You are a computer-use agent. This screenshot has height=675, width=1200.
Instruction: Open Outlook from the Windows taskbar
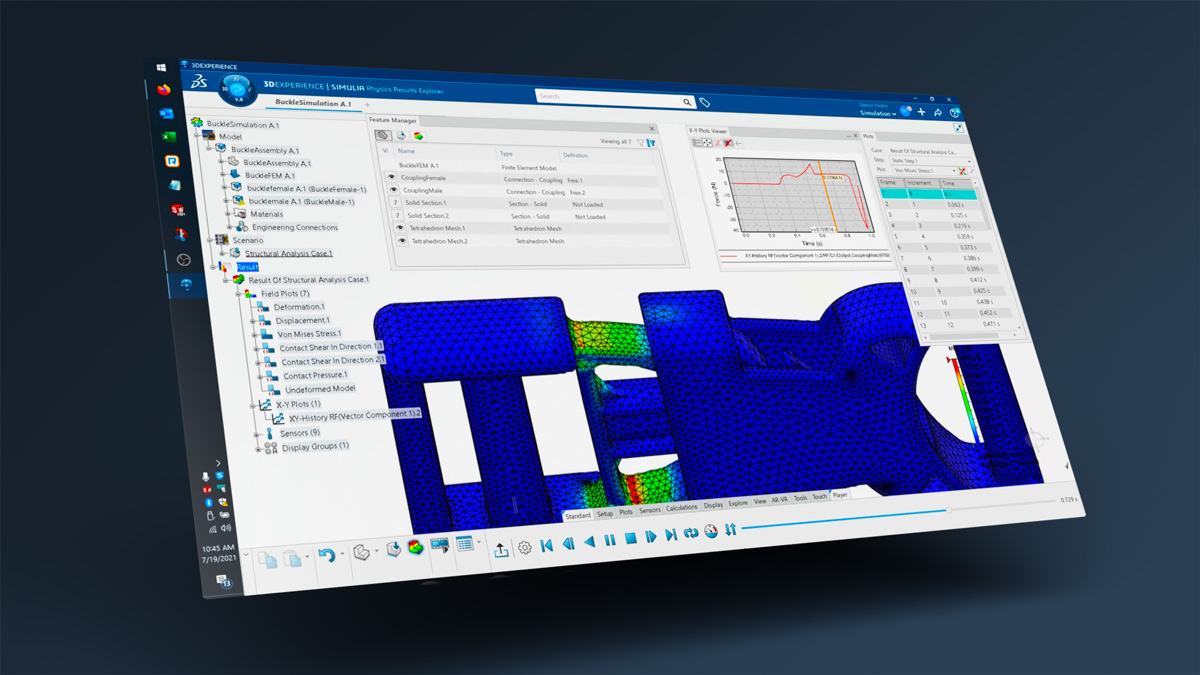167,113
